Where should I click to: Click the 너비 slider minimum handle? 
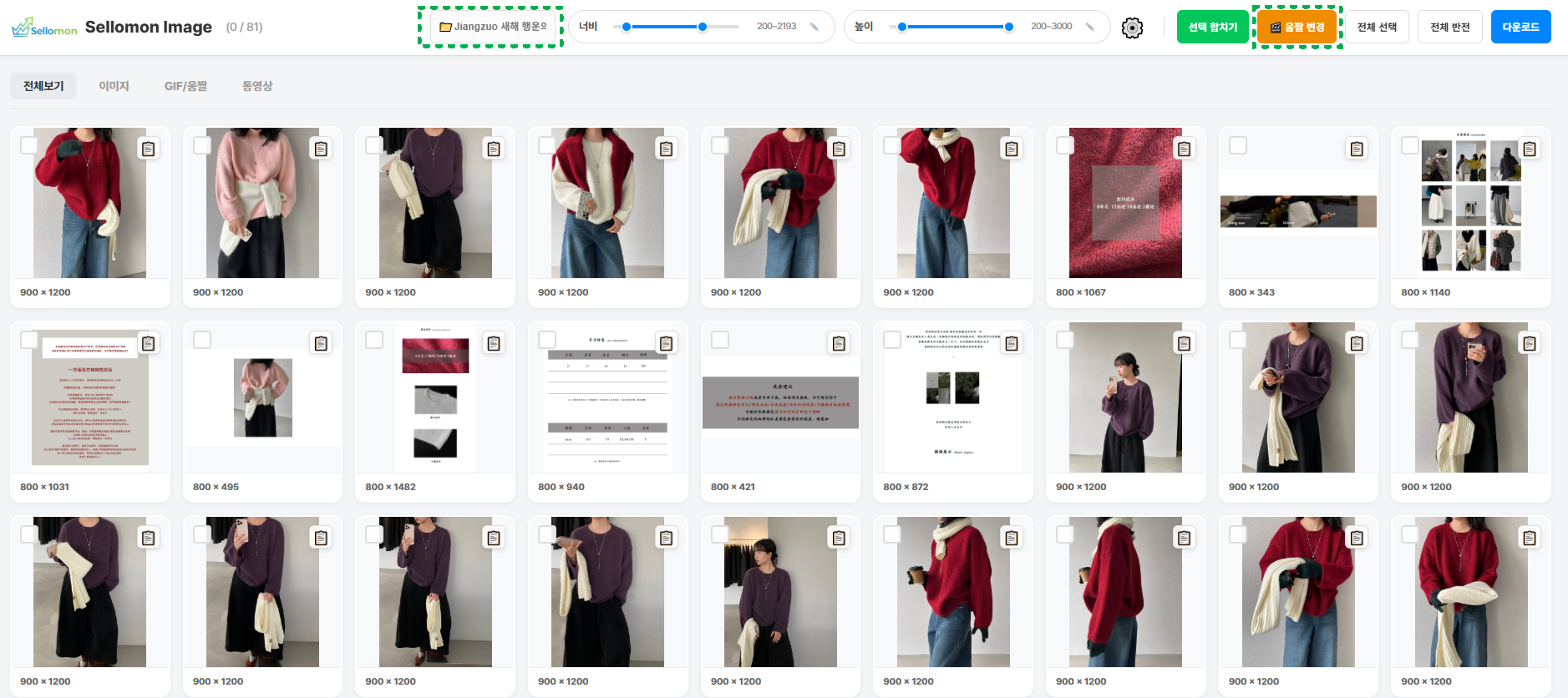point(627,27)
